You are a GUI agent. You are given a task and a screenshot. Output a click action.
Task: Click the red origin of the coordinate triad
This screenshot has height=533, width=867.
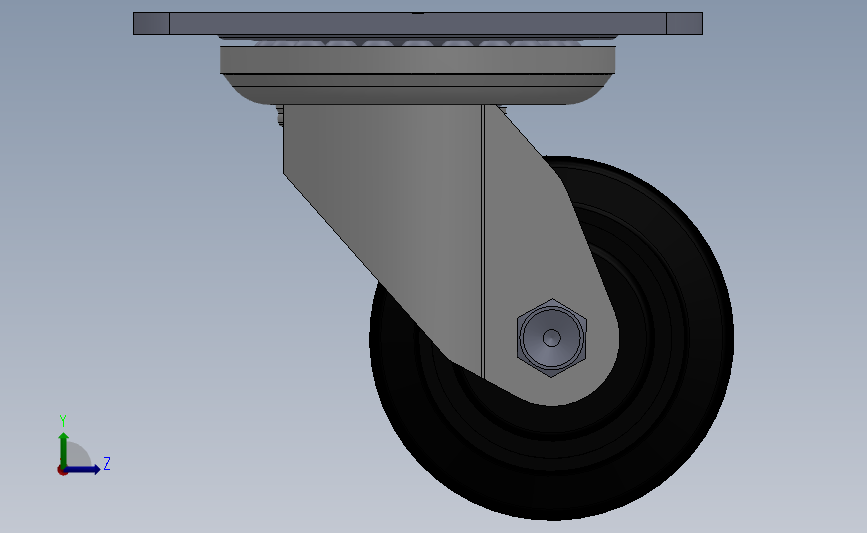[x=62, y=471]
